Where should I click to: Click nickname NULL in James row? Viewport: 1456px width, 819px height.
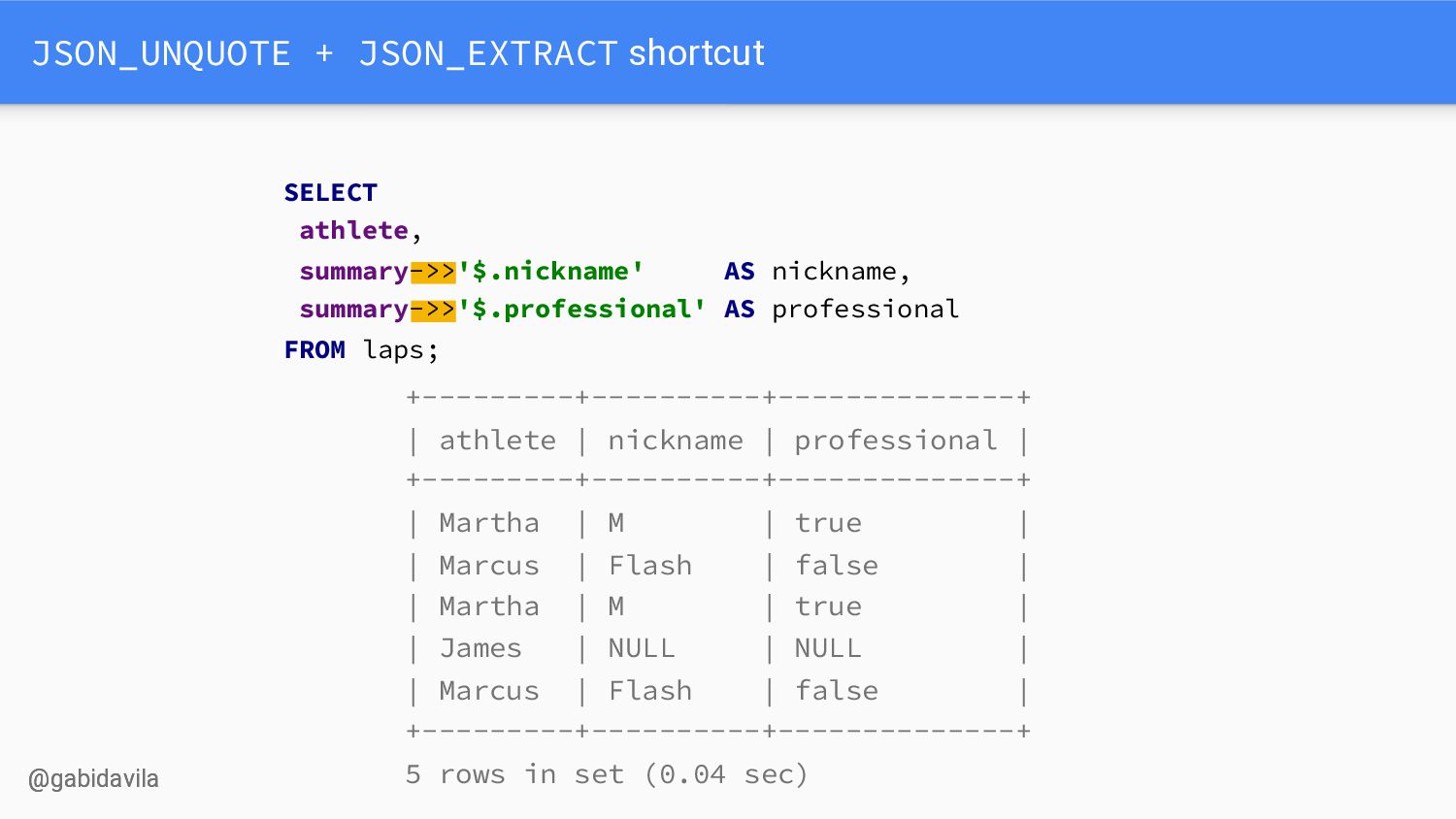(642, 648)
